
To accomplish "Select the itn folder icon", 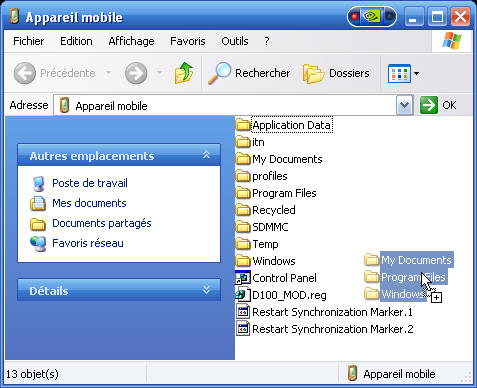I will tap(243, 142).
